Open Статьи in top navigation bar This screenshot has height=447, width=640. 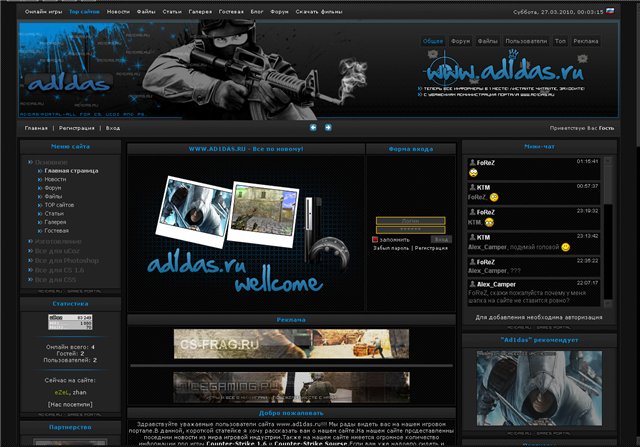coord(172,12)
